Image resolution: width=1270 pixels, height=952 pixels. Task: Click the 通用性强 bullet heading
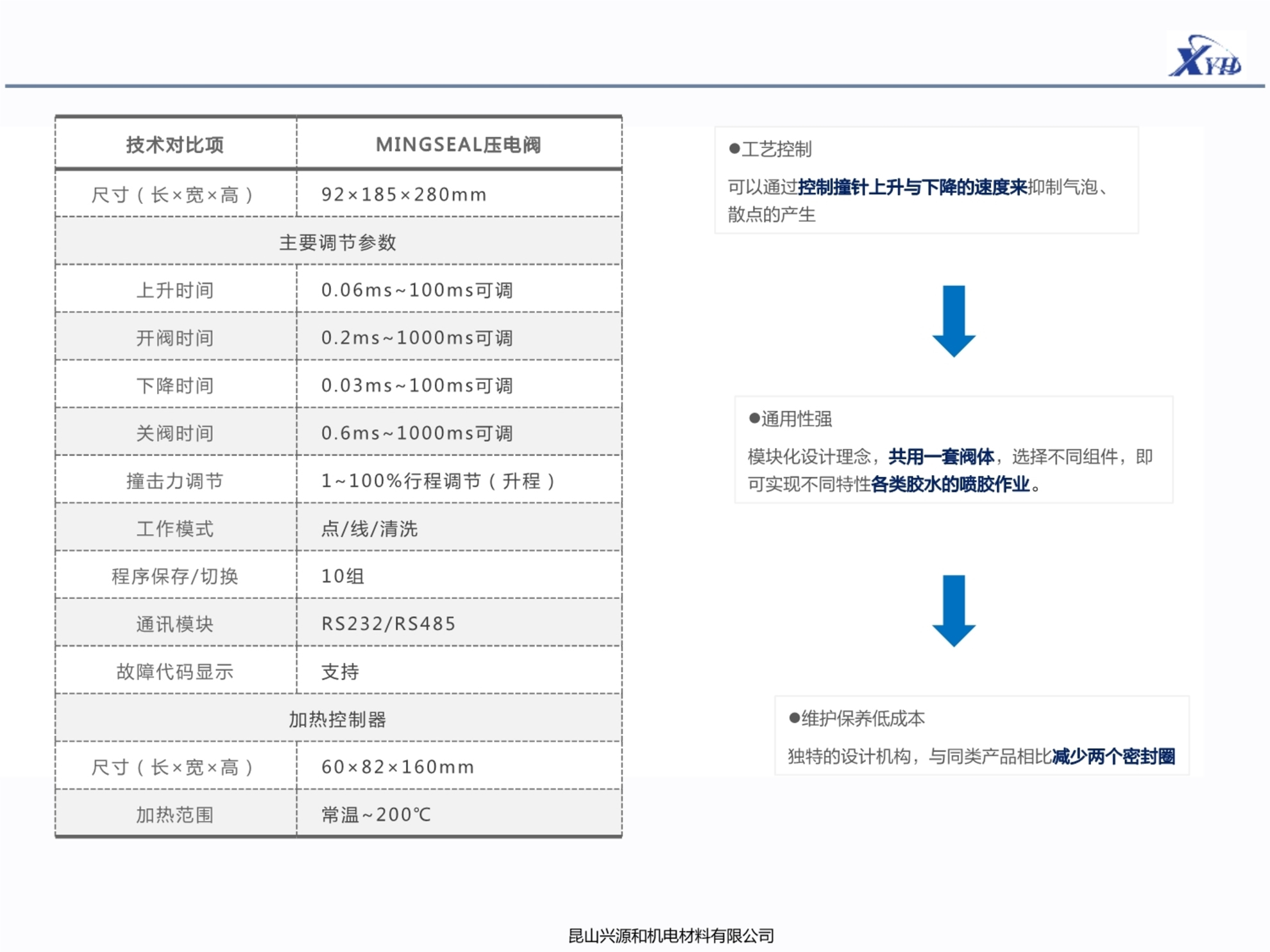tap(790, 419)
